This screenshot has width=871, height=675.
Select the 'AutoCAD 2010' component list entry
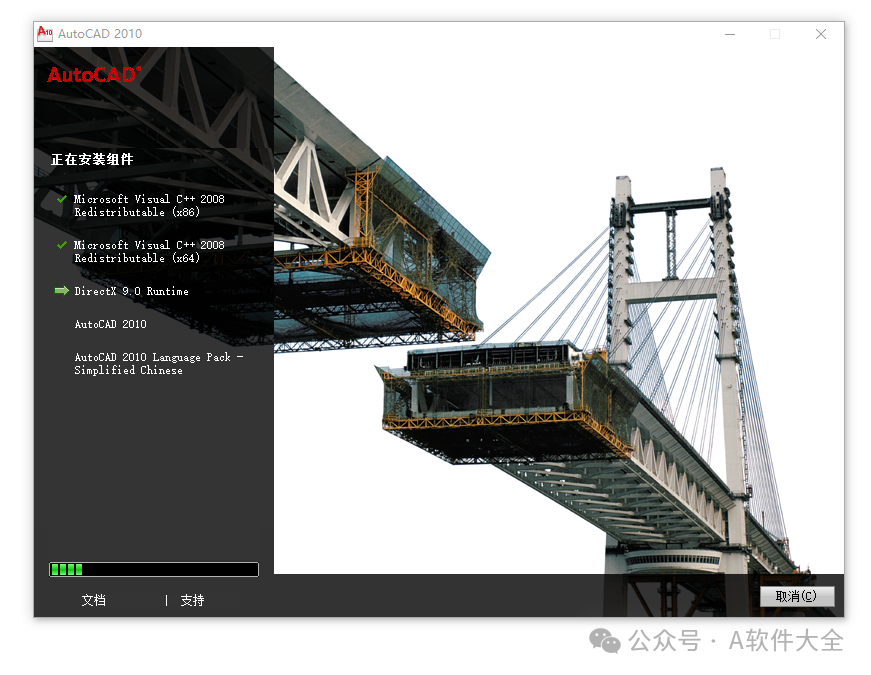111,324
